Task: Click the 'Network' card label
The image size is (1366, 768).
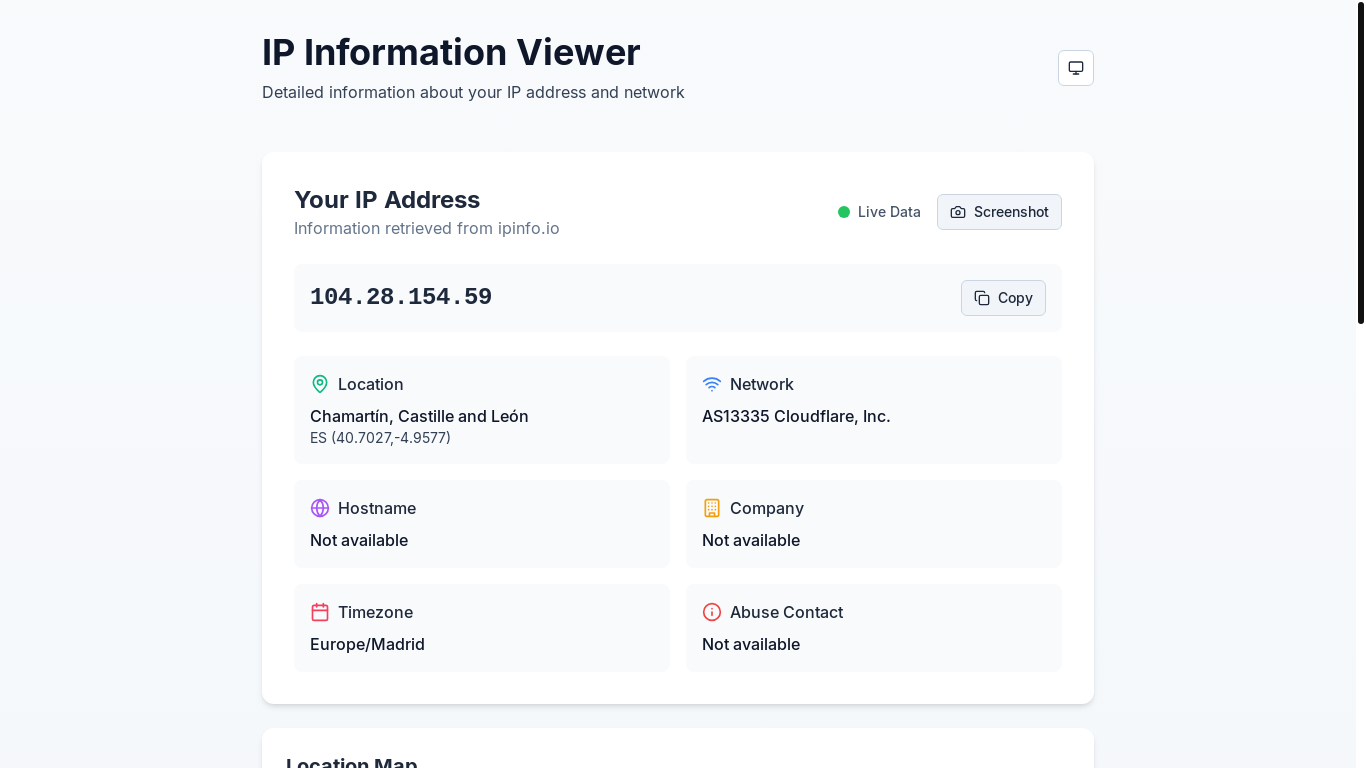Action: click(762, 384)
